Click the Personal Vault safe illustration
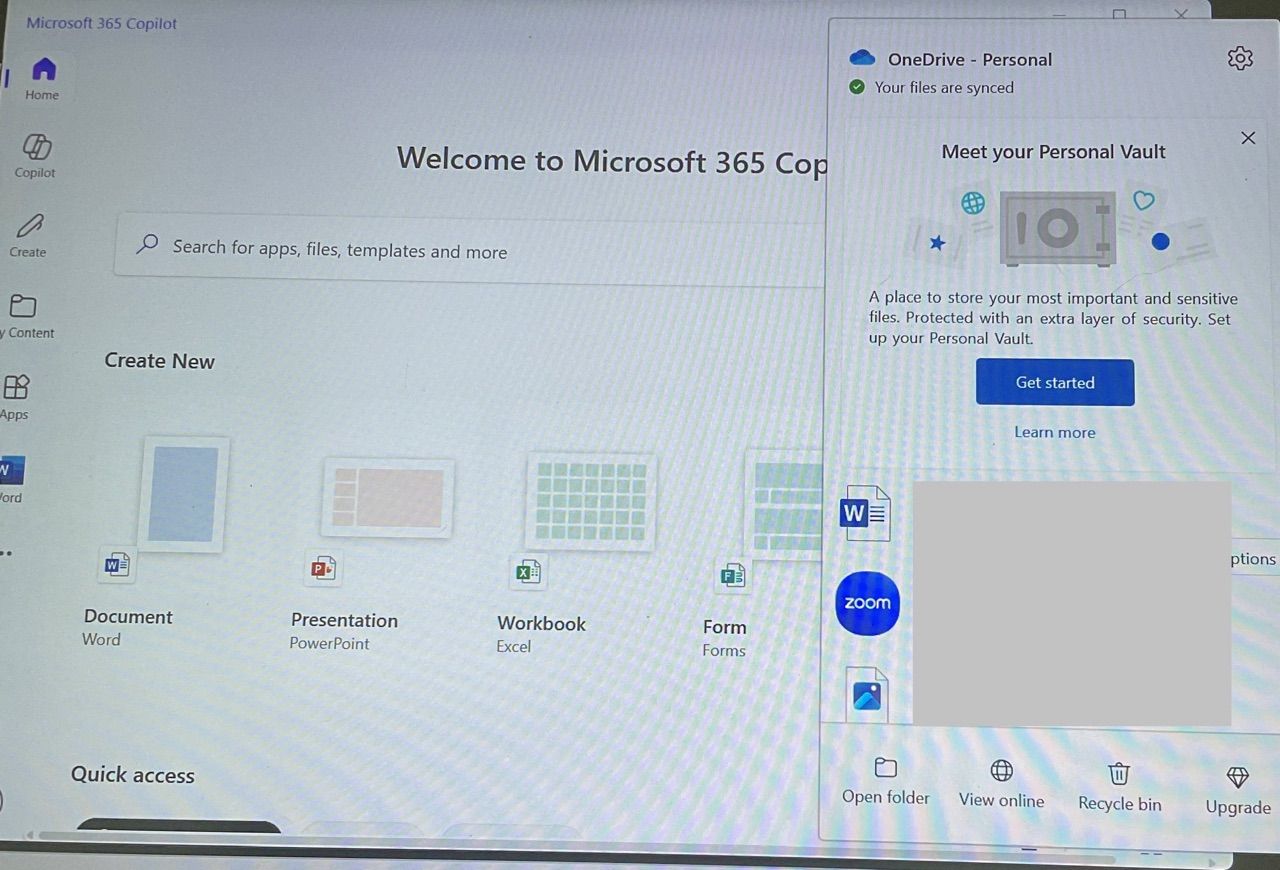This screenshot has height=870, width=1280. pos(1057,229)
